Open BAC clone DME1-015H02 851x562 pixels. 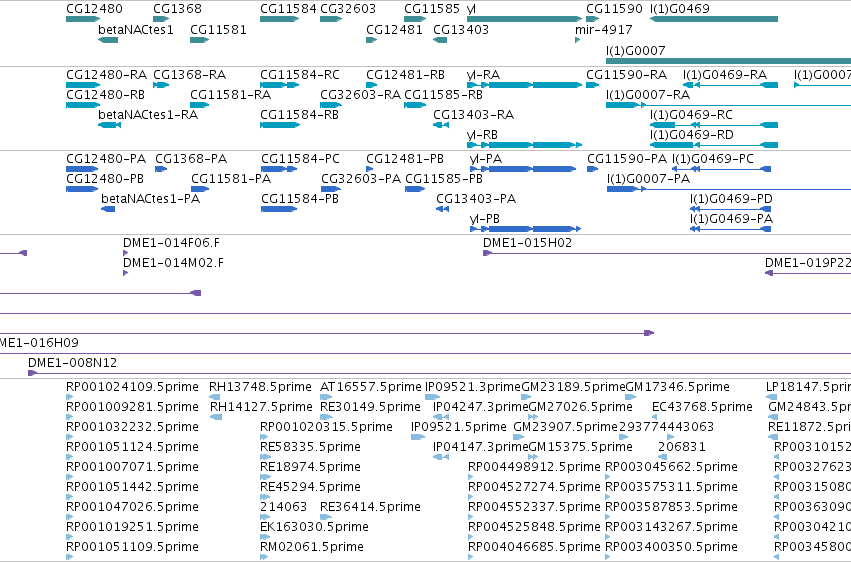(x=667, y=253)
